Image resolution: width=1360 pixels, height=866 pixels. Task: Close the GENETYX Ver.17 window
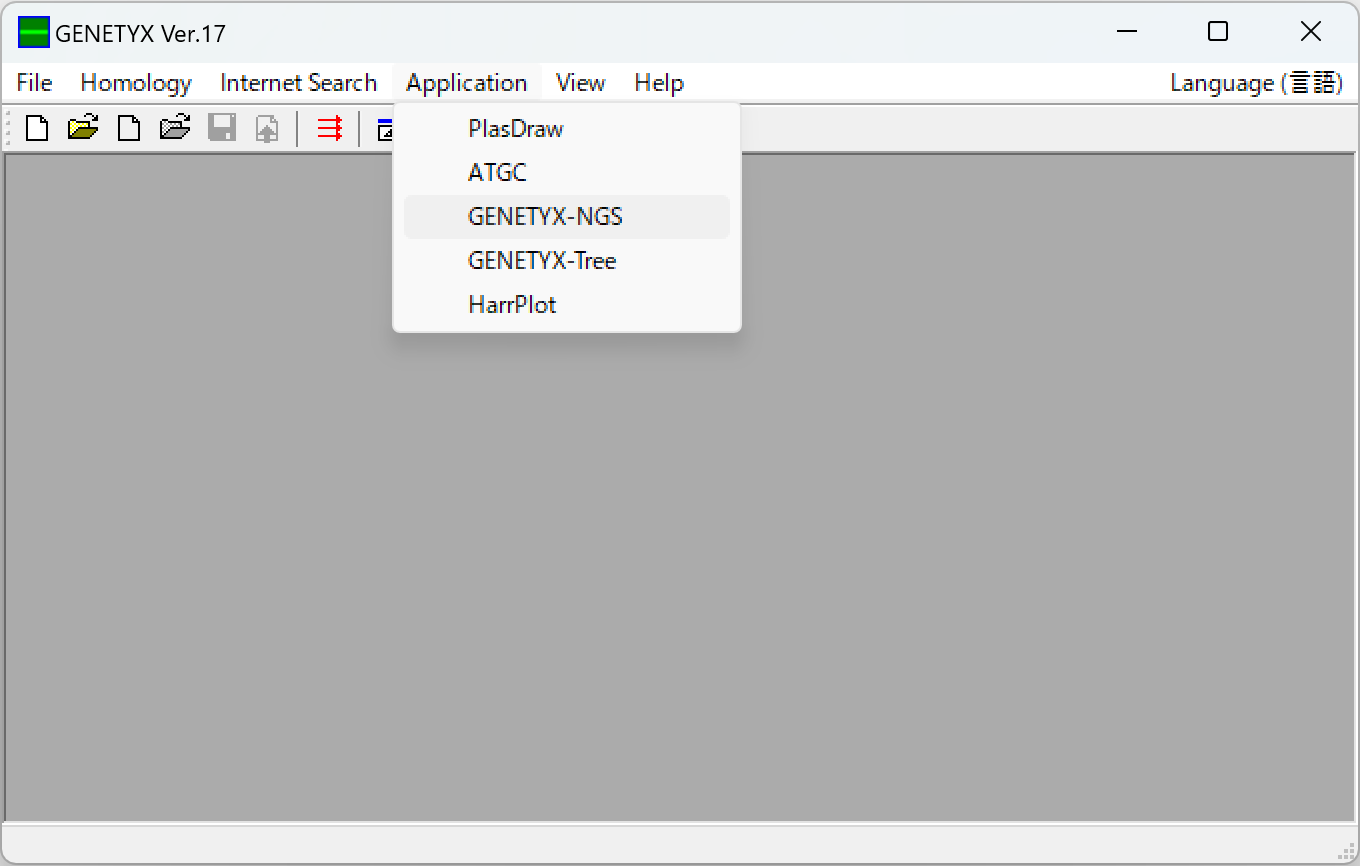pos(1311,32)
